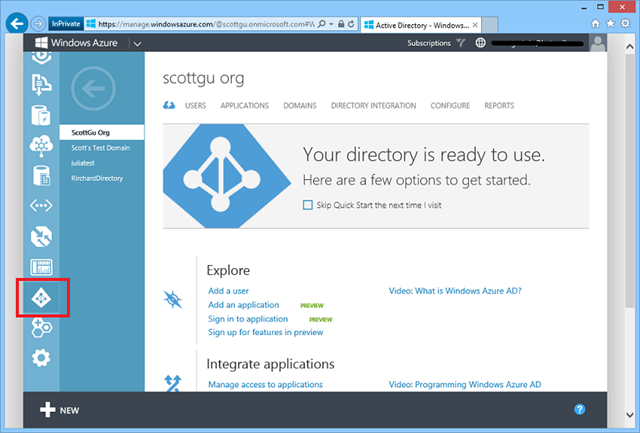Check Skip Quick Start next time checkbox
This screenshot has width=640, height=433.
tap(308, 205)
